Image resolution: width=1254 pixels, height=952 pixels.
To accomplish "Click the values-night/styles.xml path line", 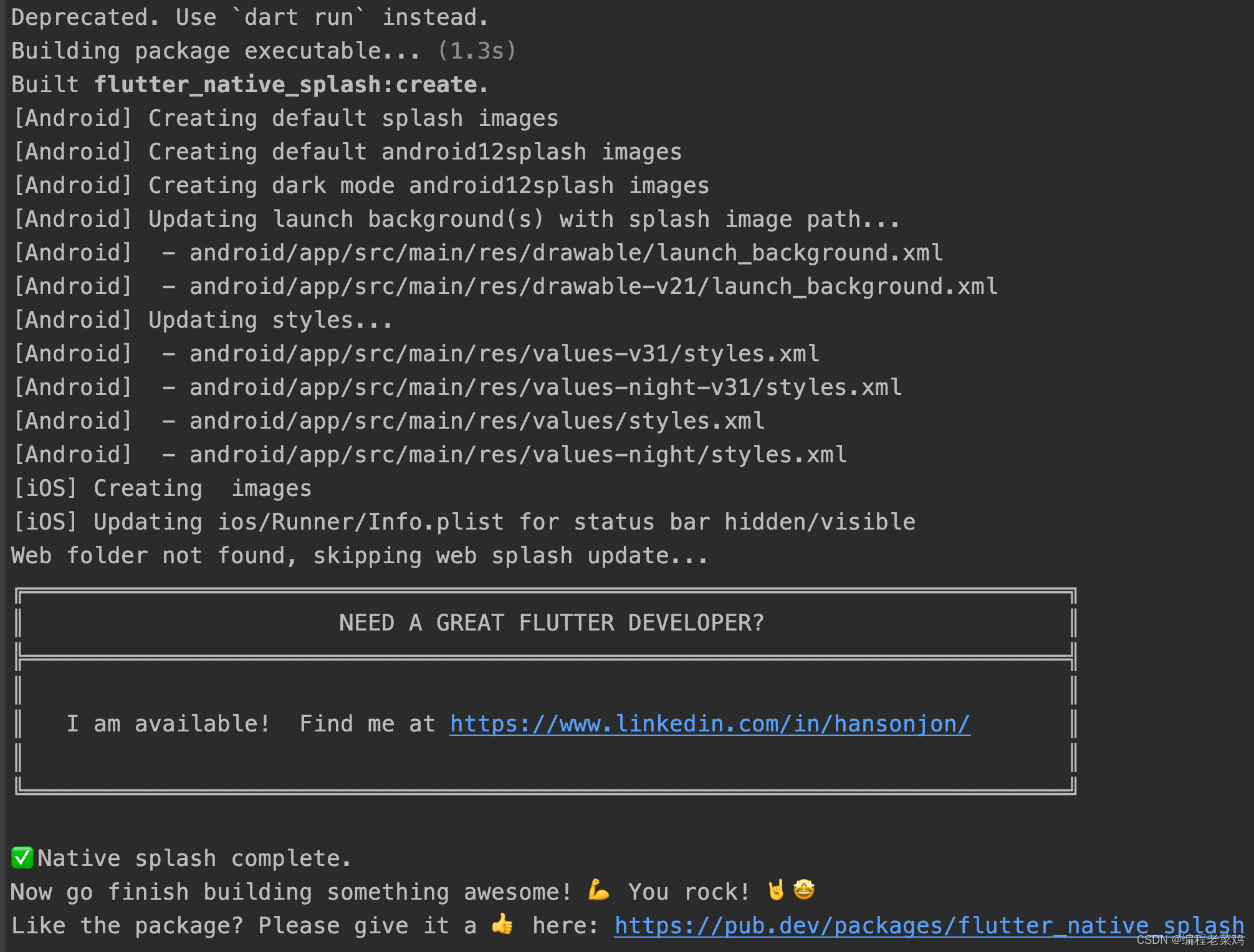I will coord(518,455).
